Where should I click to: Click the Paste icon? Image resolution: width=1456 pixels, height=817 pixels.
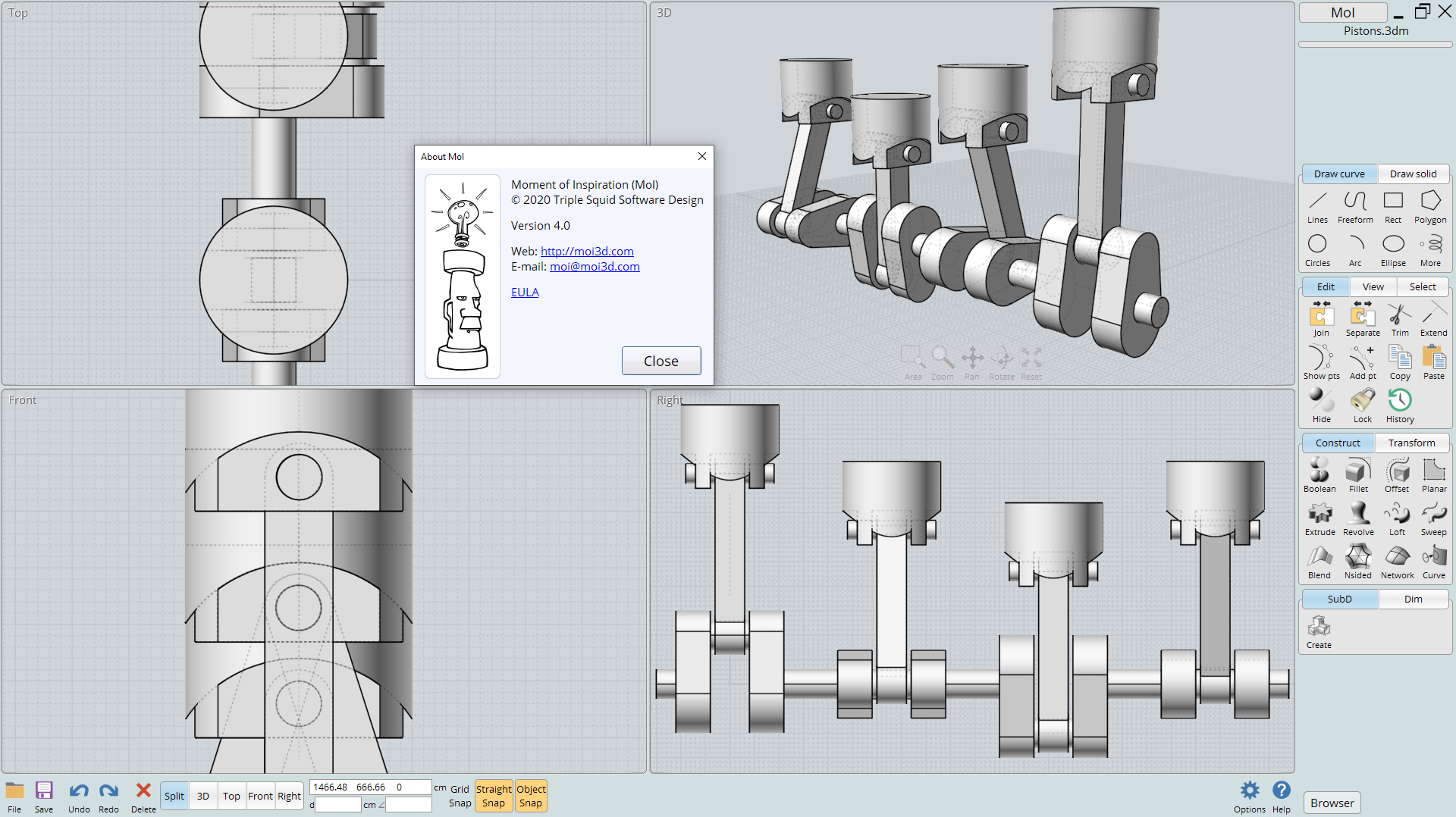tap(1433, 362)
